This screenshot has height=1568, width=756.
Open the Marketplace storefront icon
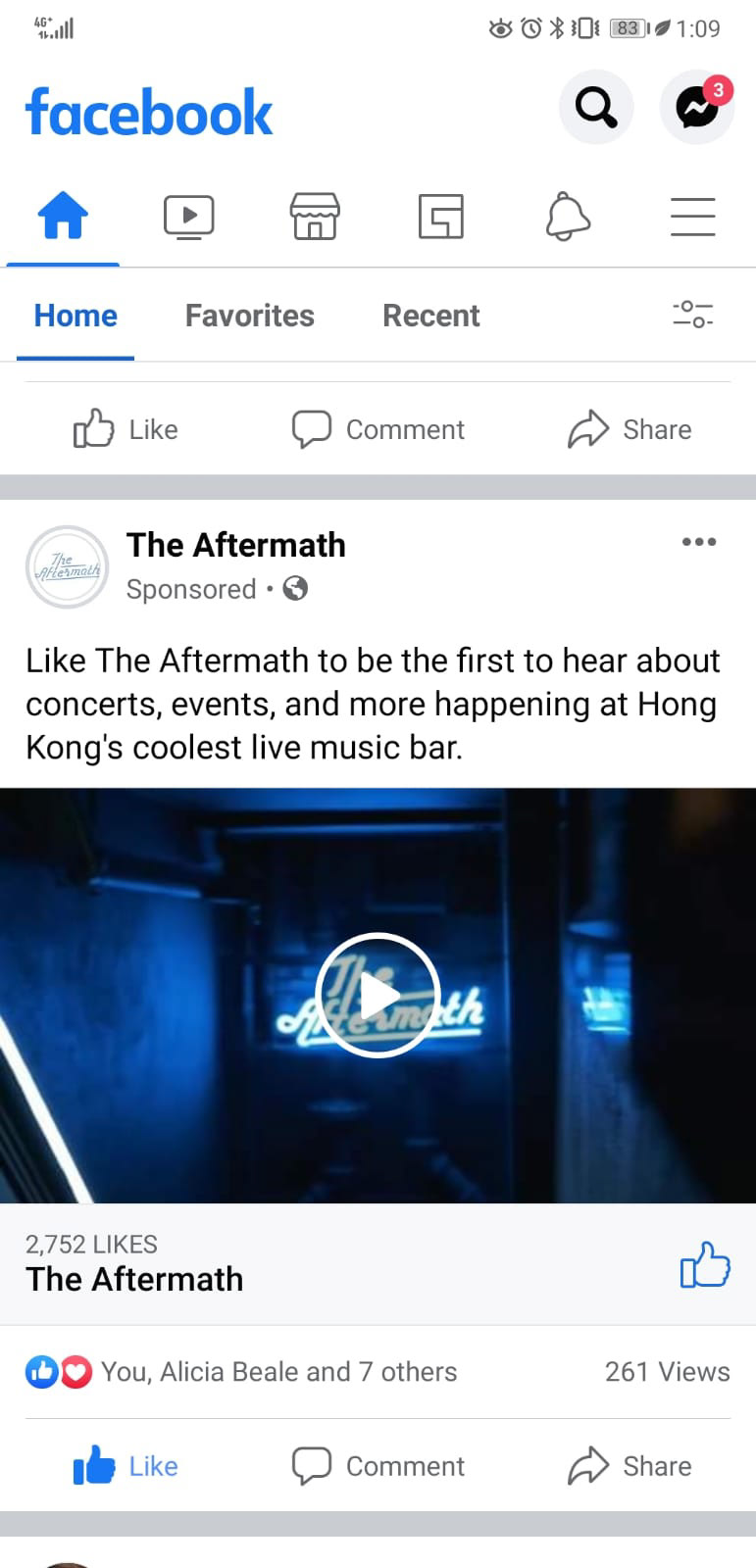315,217
